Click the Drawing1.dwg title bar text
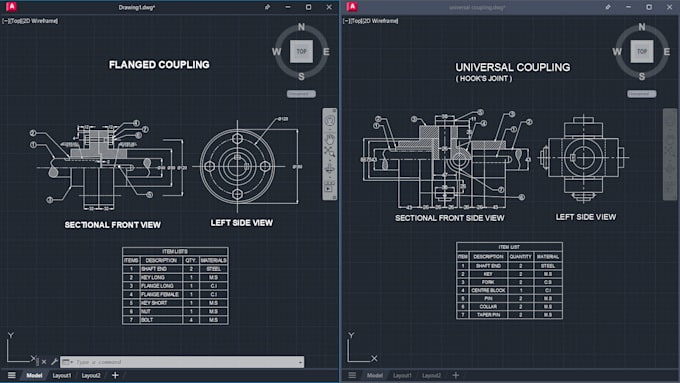Screen dimensions: 680x383 click(x=137, y=7)
